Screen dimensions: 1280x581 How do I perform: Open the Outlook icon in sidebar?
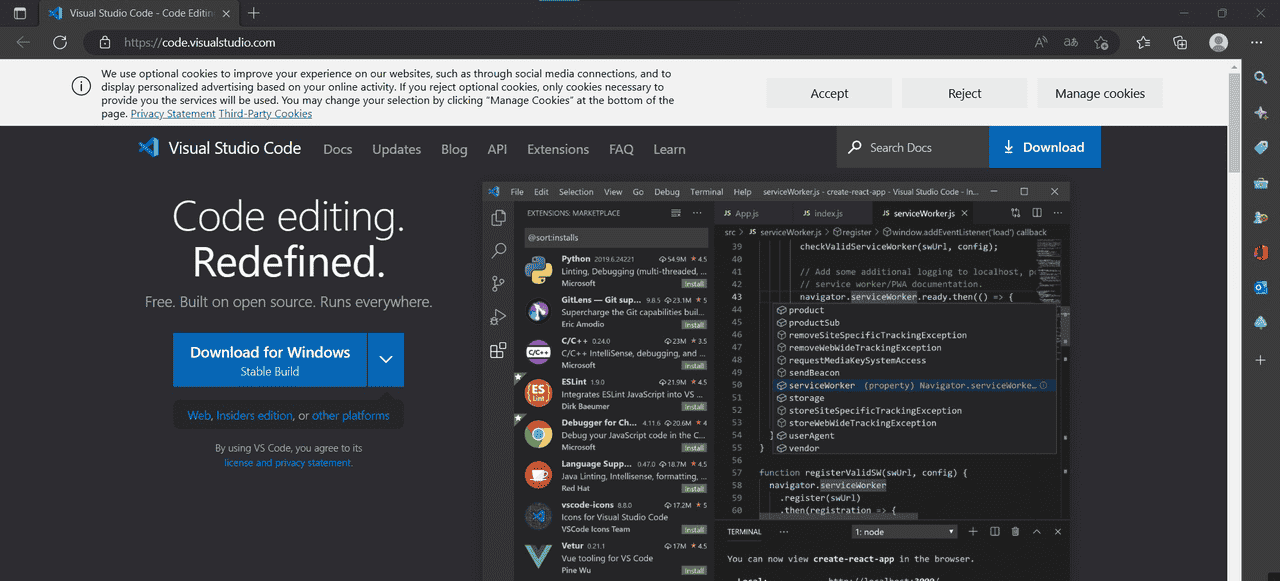pos(1261,288)
